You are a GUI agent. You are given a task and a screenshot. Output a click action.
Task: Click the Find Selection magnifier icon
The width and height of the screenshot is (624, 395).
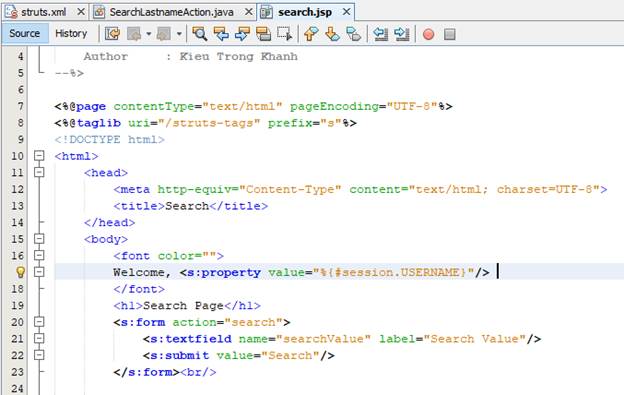199,34
